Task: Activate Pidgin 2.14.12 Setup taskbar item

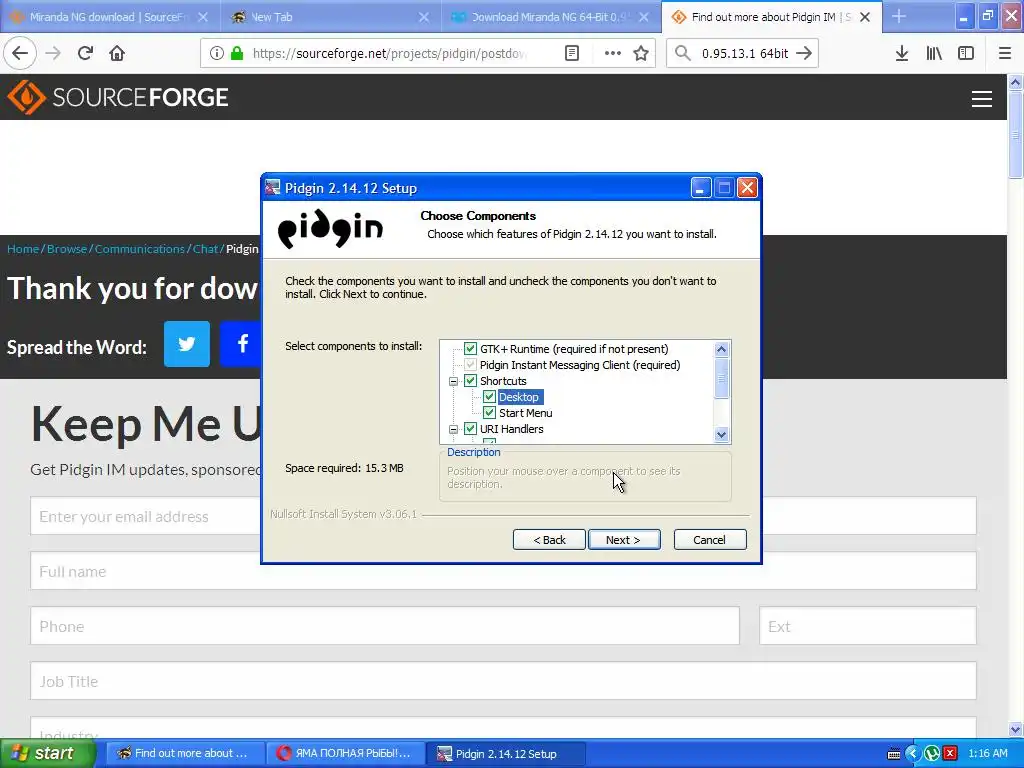Action: 506,753
